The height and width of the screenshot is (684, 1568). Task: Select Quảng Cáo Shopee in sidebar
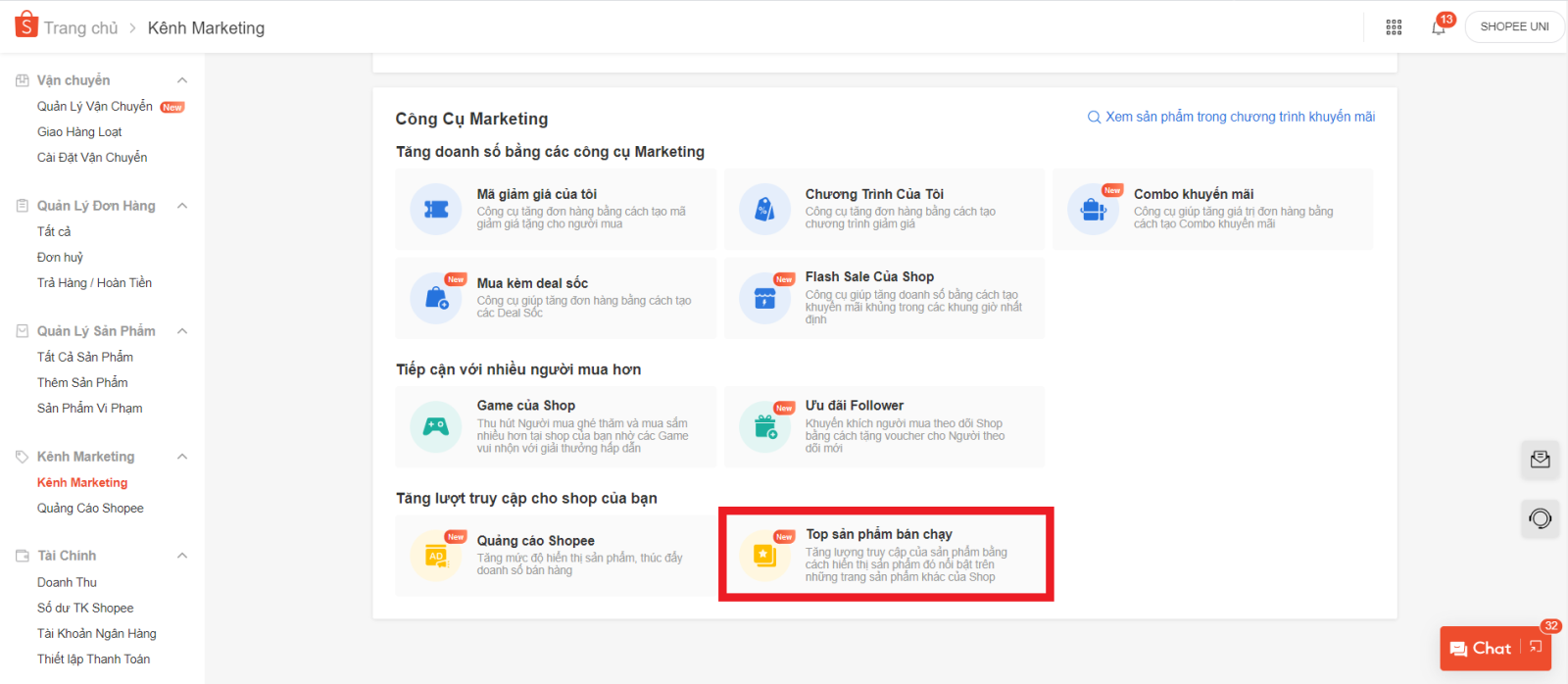[x=90, y=508]
